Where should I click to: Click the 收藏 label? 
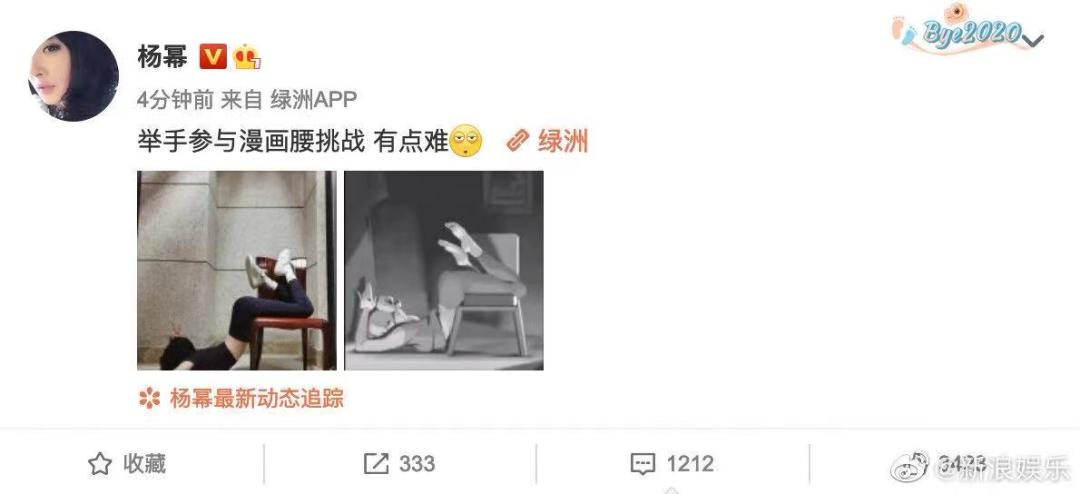pyautogui.click(x=145, y=464)
